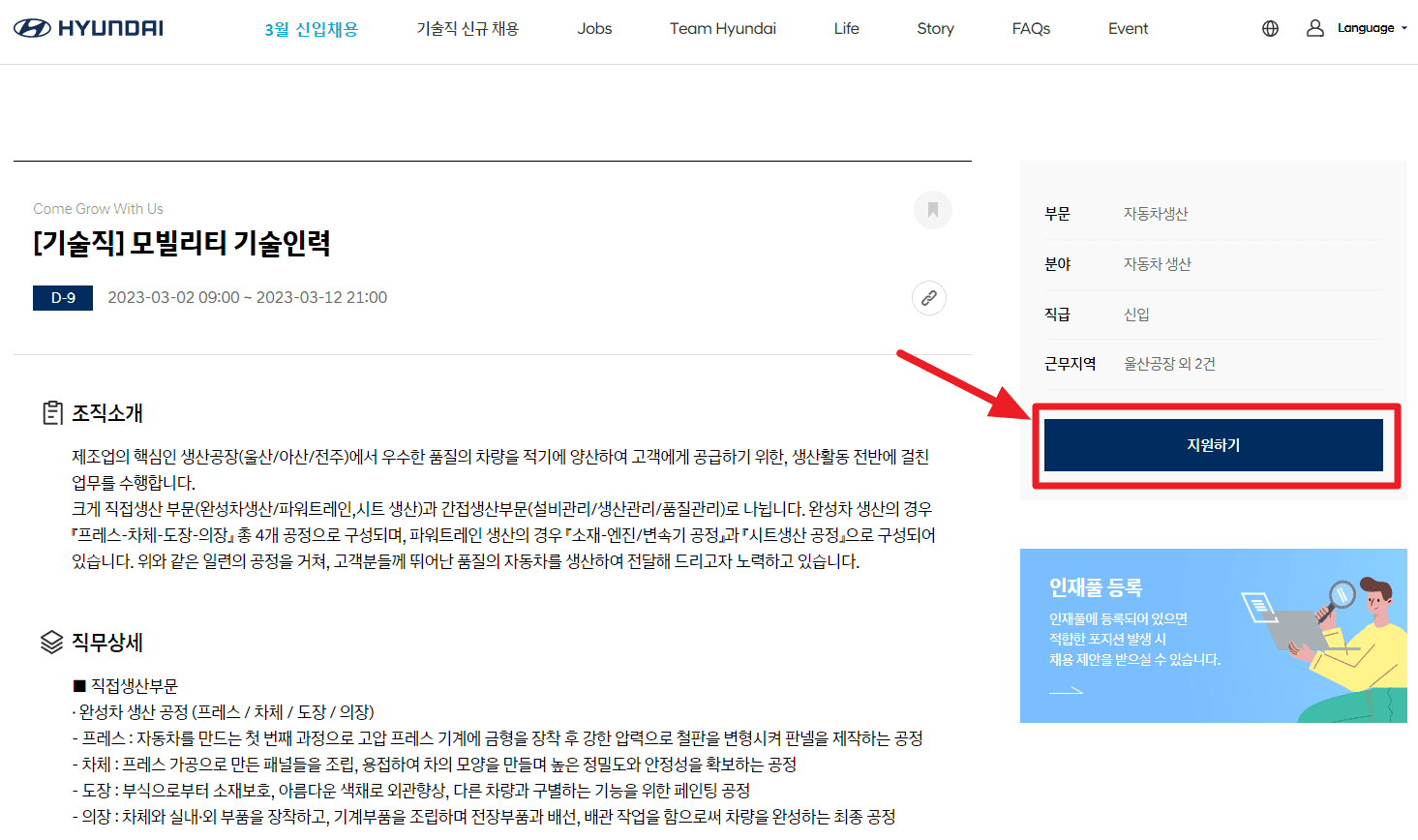Click the 지원하기 apply button
The image size is (1418, 840).
coord(1214,445)
